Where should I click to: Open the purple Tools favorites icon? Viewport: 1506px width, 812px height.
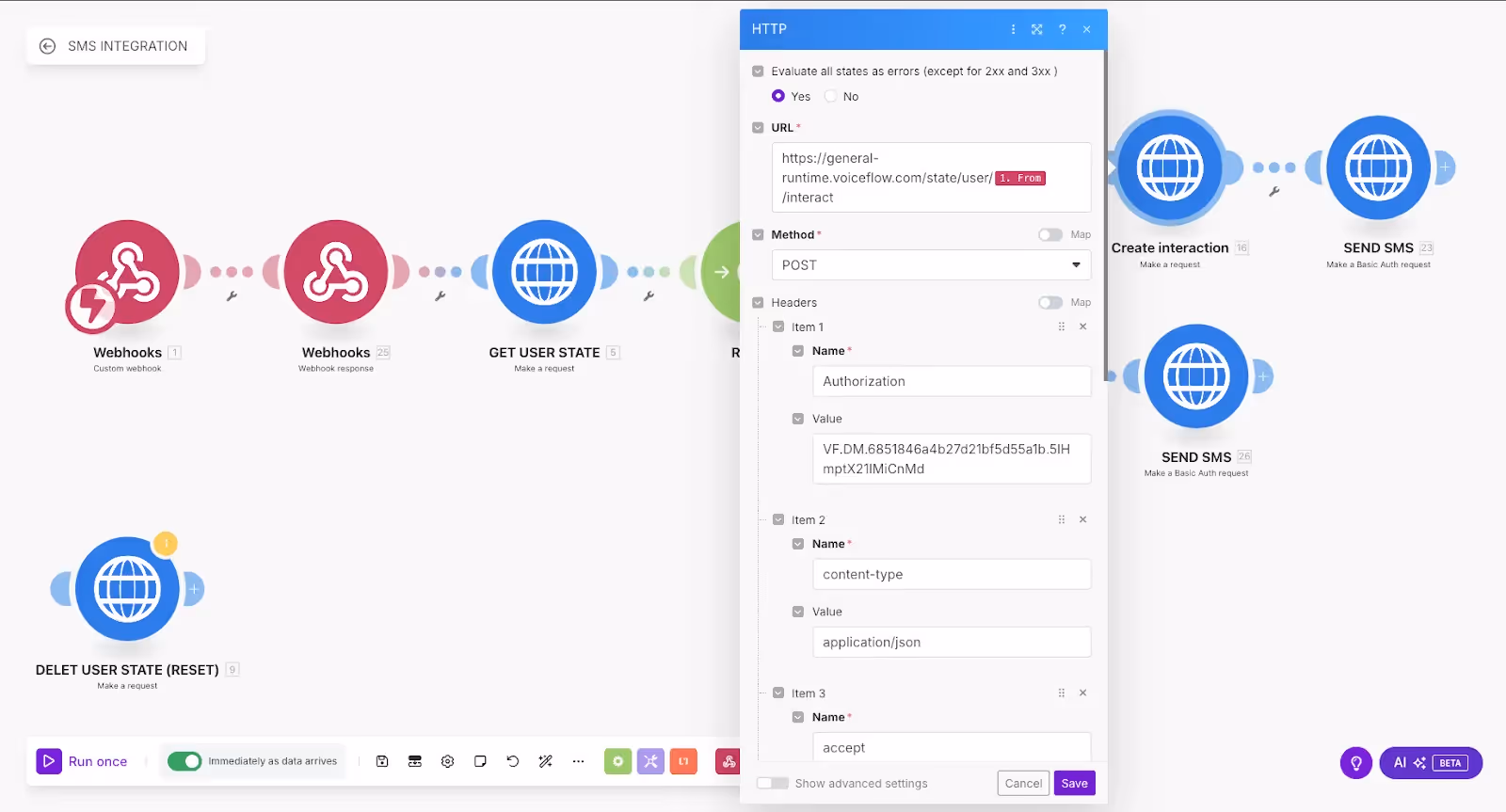click(x=650, y=761)
